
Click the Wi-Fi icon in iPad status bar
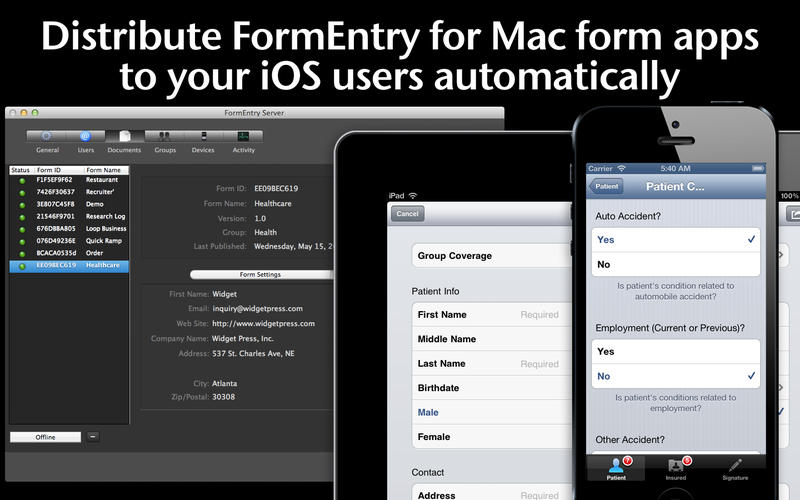(413, 196)
